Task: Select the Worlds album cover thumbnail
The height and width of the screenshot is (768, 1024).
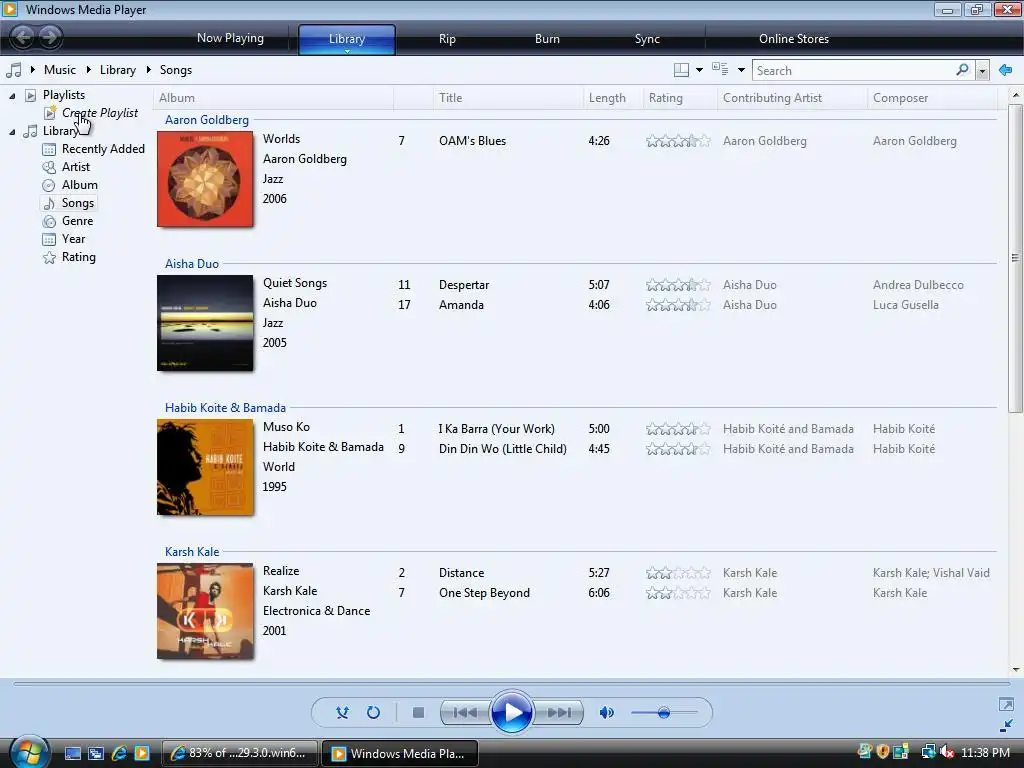Action: click(x=205, y=179)
